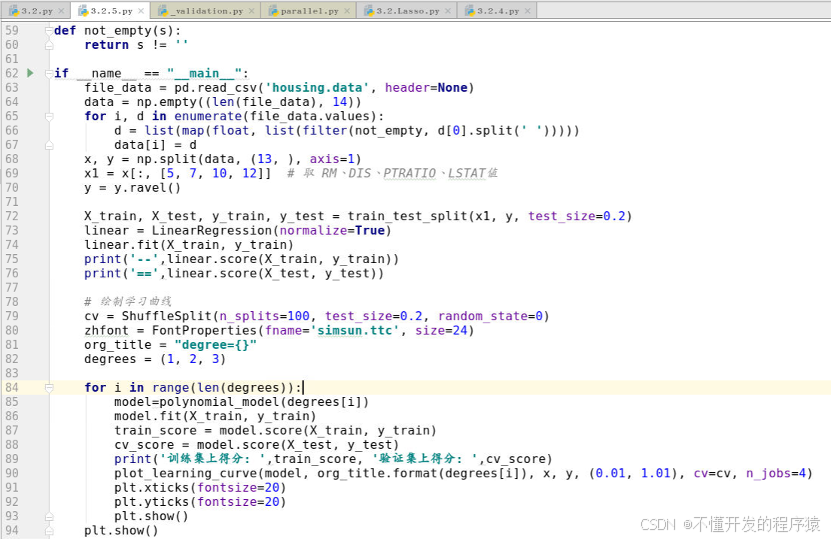Click line number 79 in the gutter
832x540 pixels.
click(x=12, y=316)
